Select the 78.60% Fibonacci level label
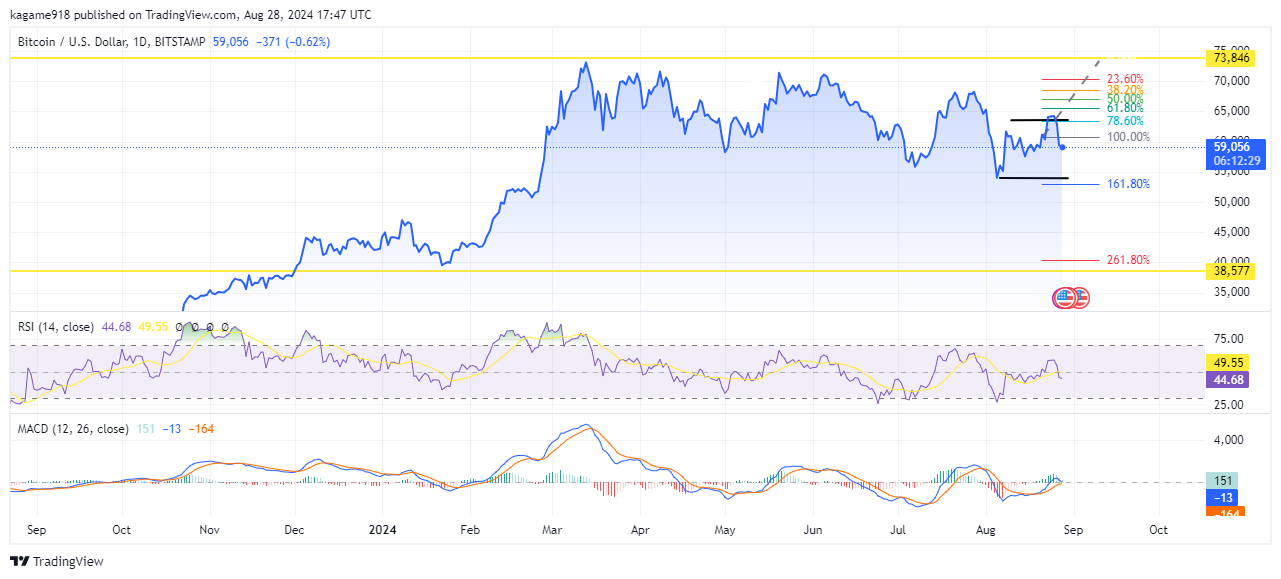The height and width of the screenshot is (579, 1281). point(1125,121)
